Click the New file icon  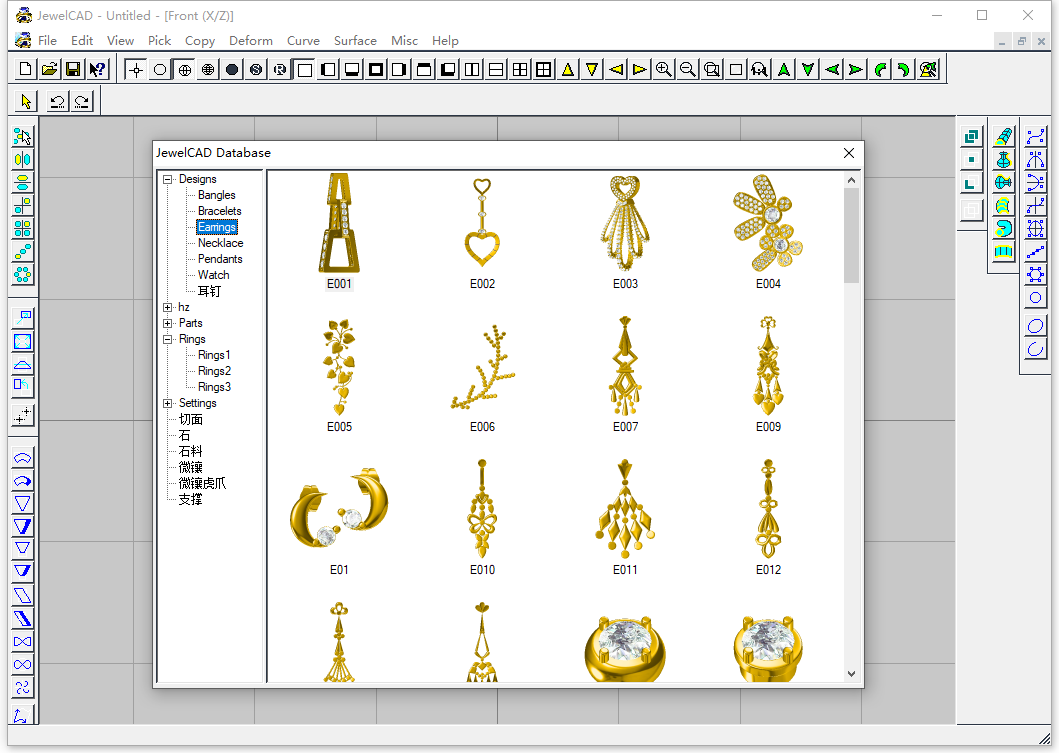(x=25, y=69)
